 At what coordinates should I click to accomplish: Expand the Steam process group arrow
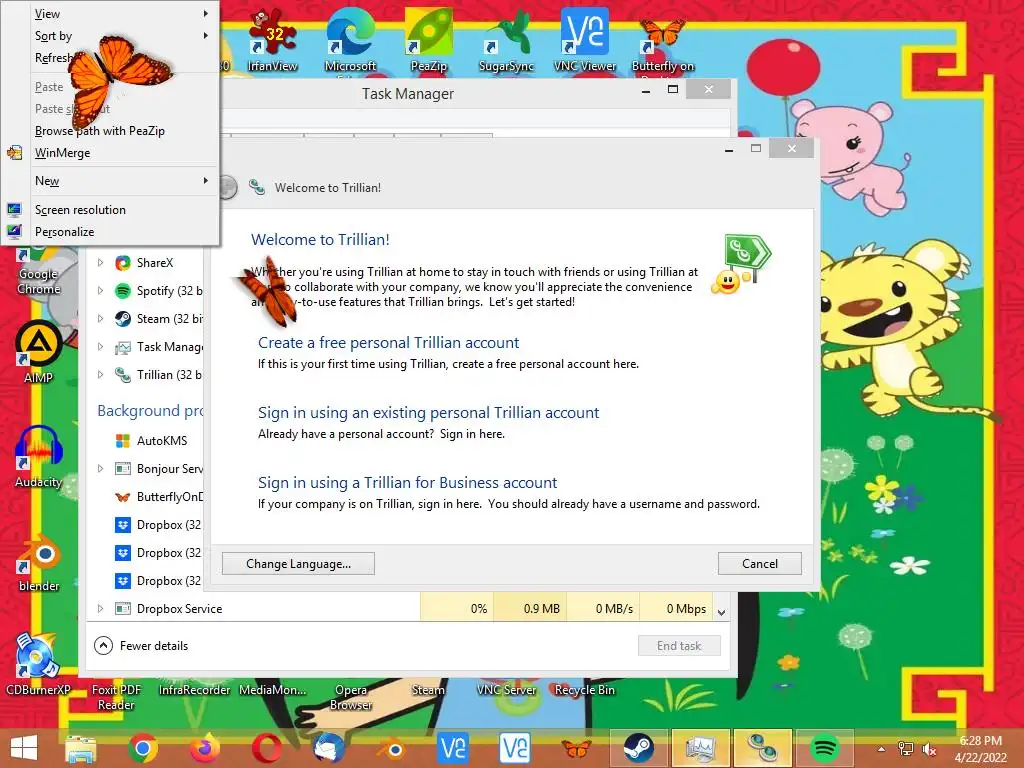point(101,319)
